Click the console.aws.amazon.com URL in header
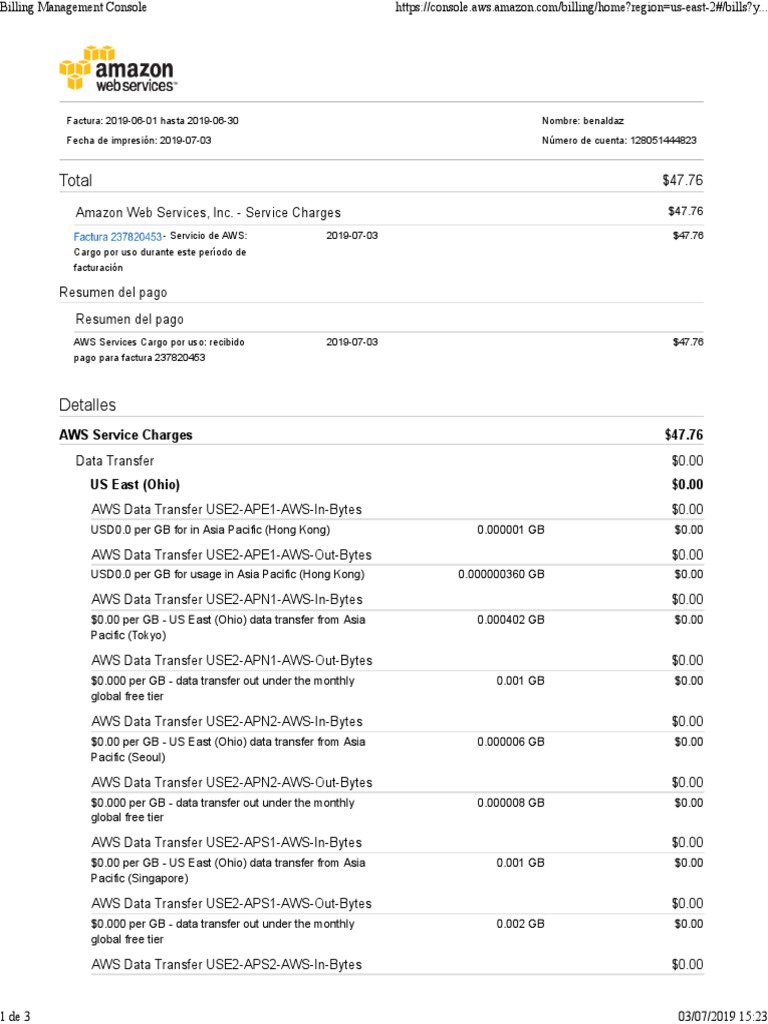Viewport: 768px width, 1024px height. (x=581, y=8)
